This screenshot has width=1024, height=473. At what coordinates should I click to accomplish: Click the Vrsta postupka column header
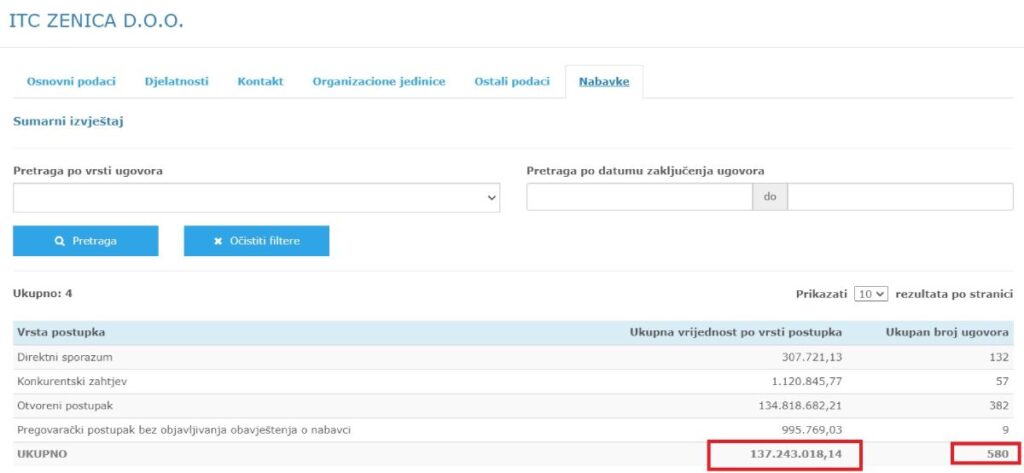61,333
